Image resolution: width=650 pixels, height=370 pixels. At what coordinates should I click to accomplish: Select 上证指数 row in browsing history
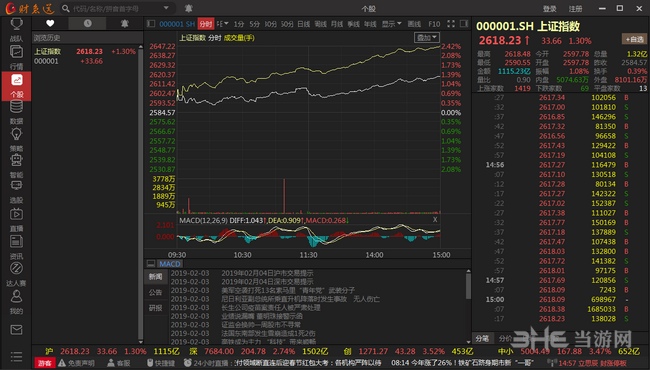(85, 56)
